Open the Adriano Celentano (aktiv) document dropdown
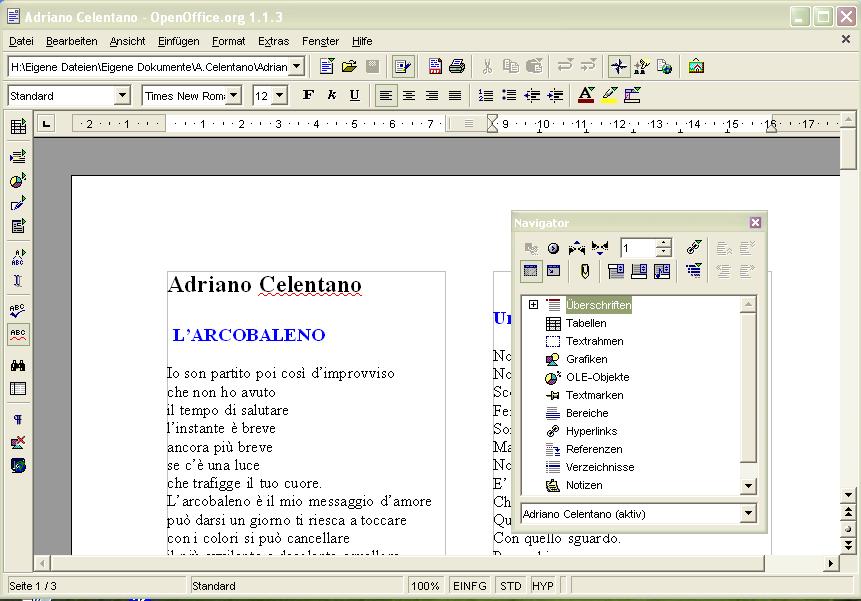861x601 pixels. pos(748,514)
